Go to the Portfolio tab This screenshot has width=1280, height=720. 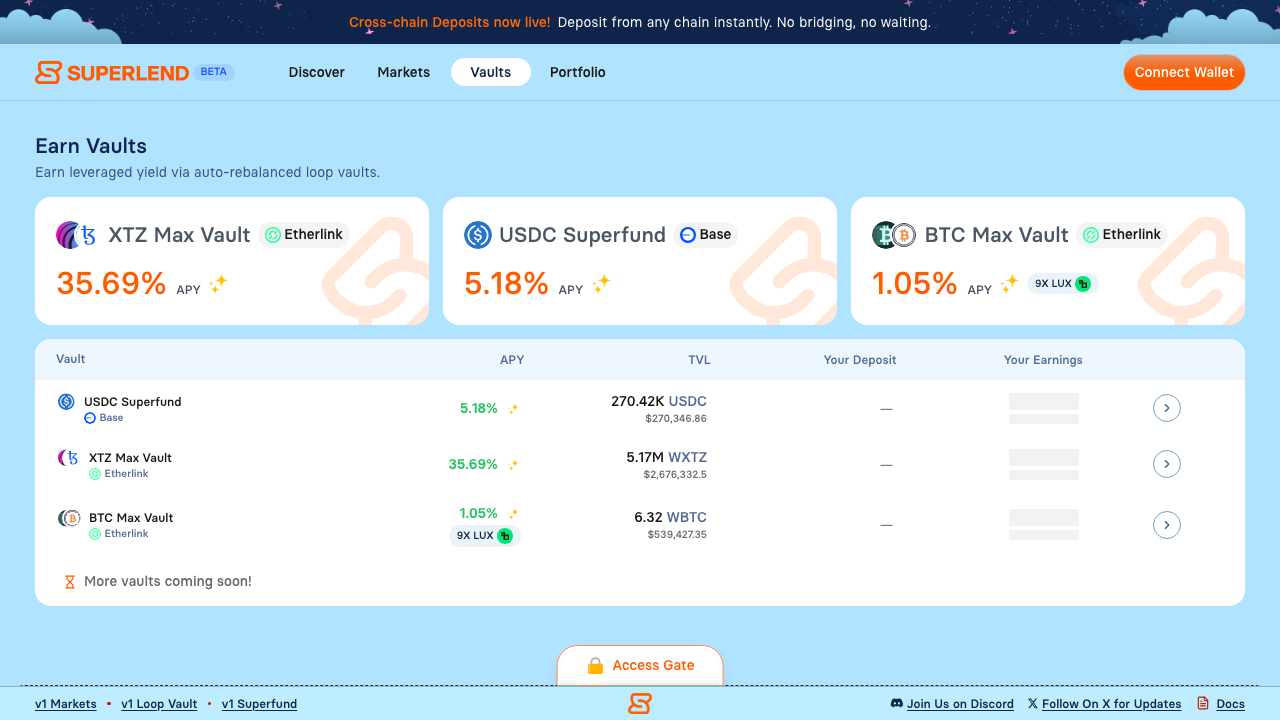pos(578,72)
